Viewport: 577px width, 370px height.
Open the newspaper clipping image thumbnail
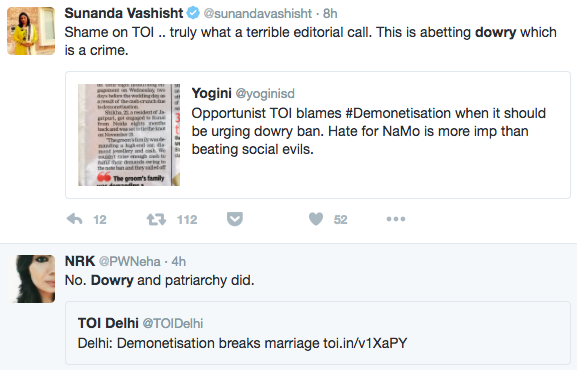point(129,135)
